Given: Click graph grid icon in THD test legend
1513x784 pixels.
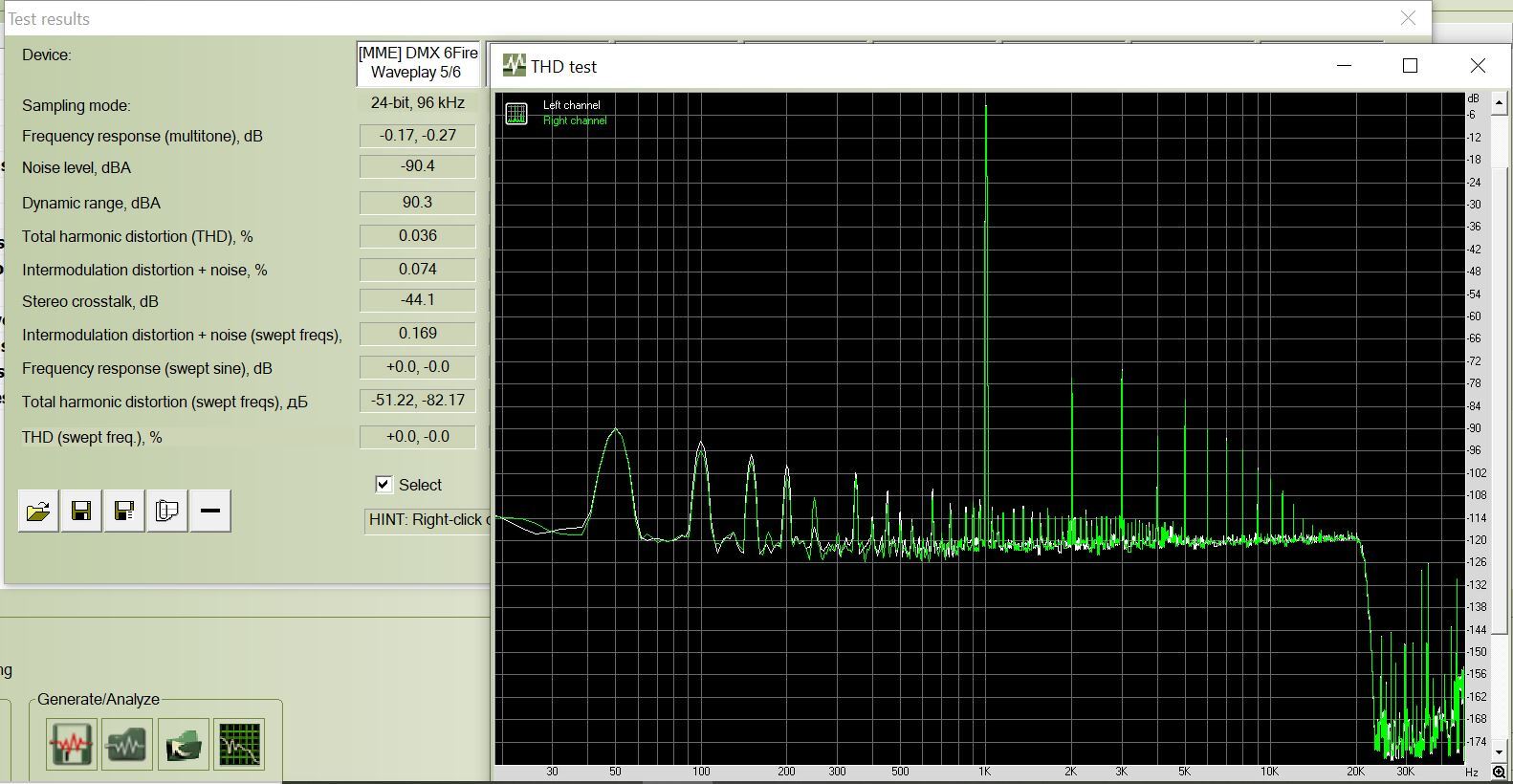Looking at the screenshot, I should pos(516,114).
